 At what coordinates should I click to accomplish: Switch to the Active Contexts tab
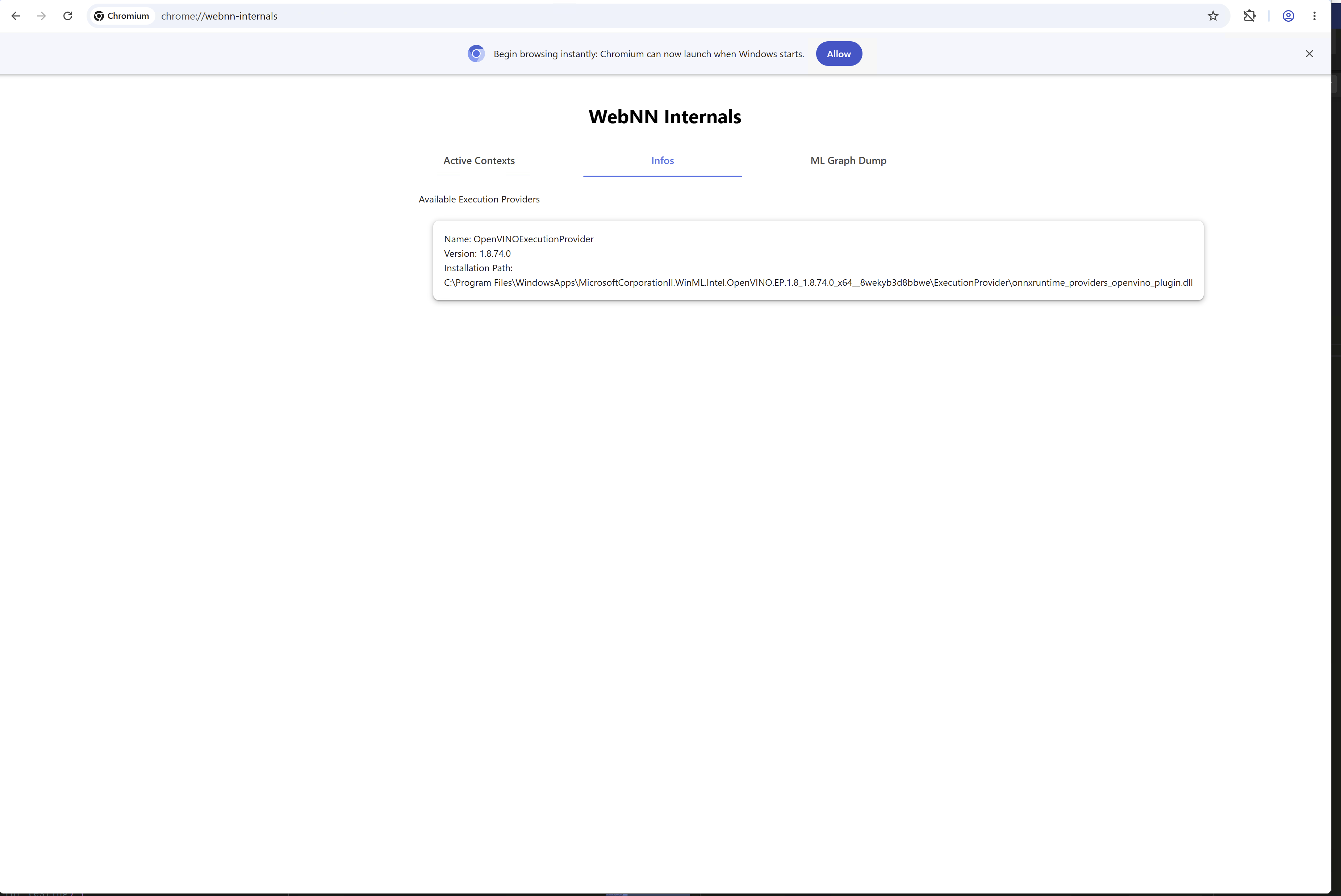coord(479,160)
